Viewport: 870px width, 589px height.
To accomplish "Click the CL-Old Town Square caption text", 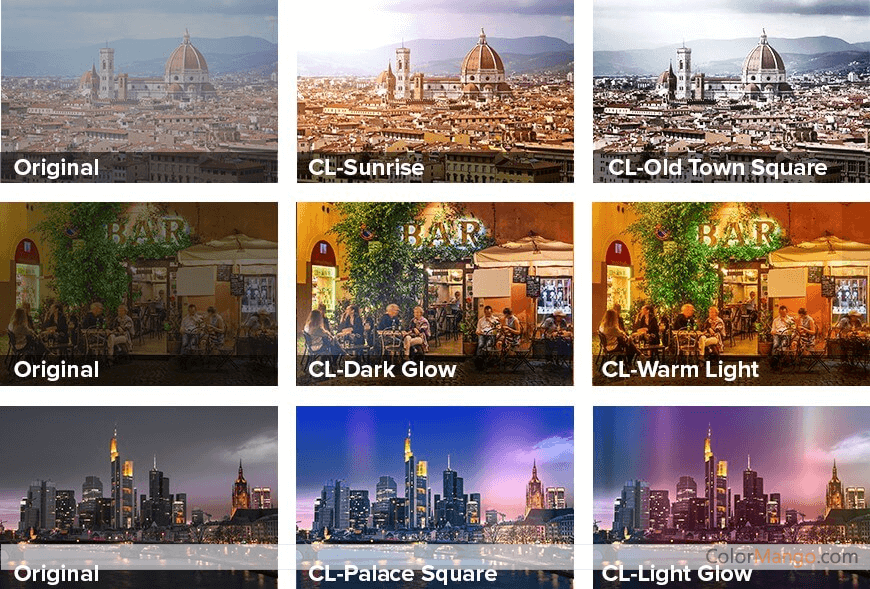I will point(717,167).
